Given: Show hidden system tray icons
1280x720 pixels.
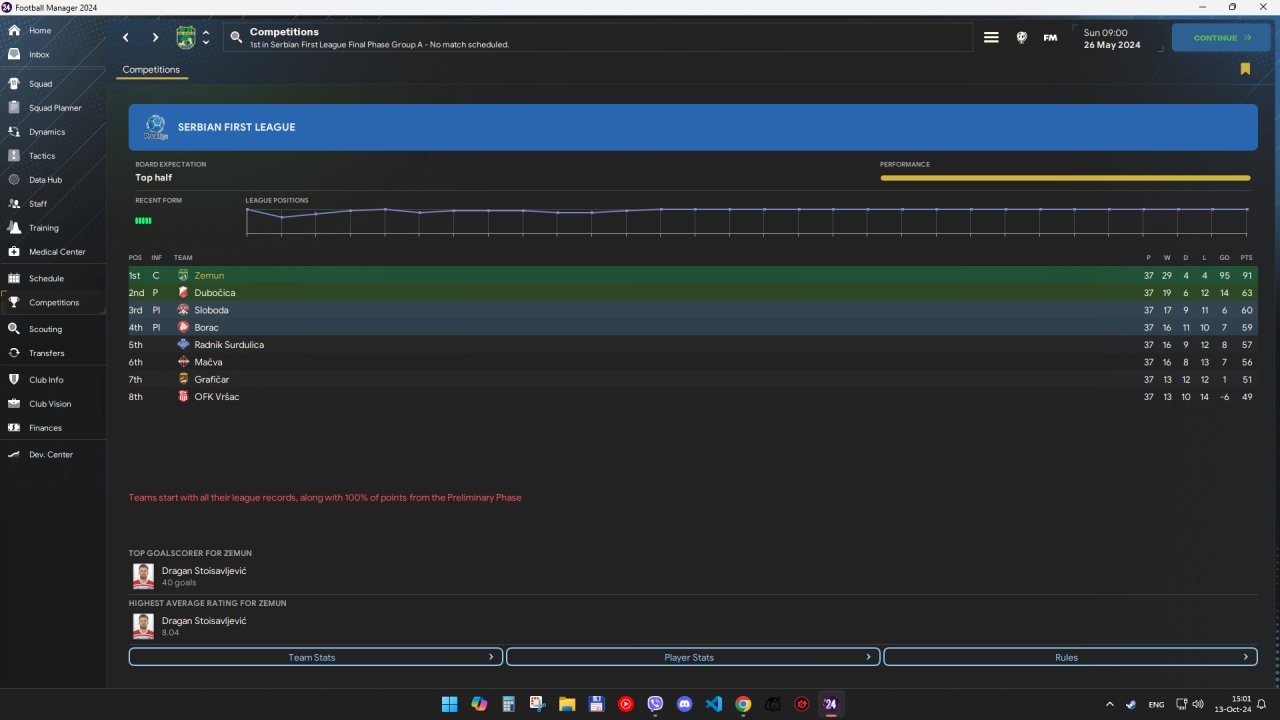Looking at the screenshot, I should pos(1109,704).
